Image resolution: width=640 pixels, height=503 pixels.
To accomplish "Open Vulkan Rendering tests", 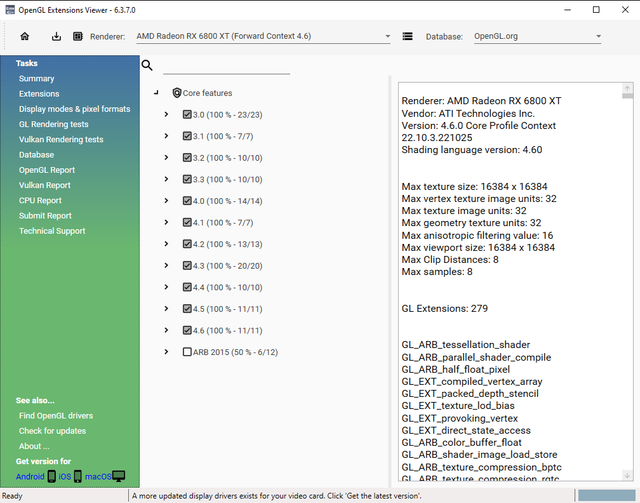I will pos(61,140).
